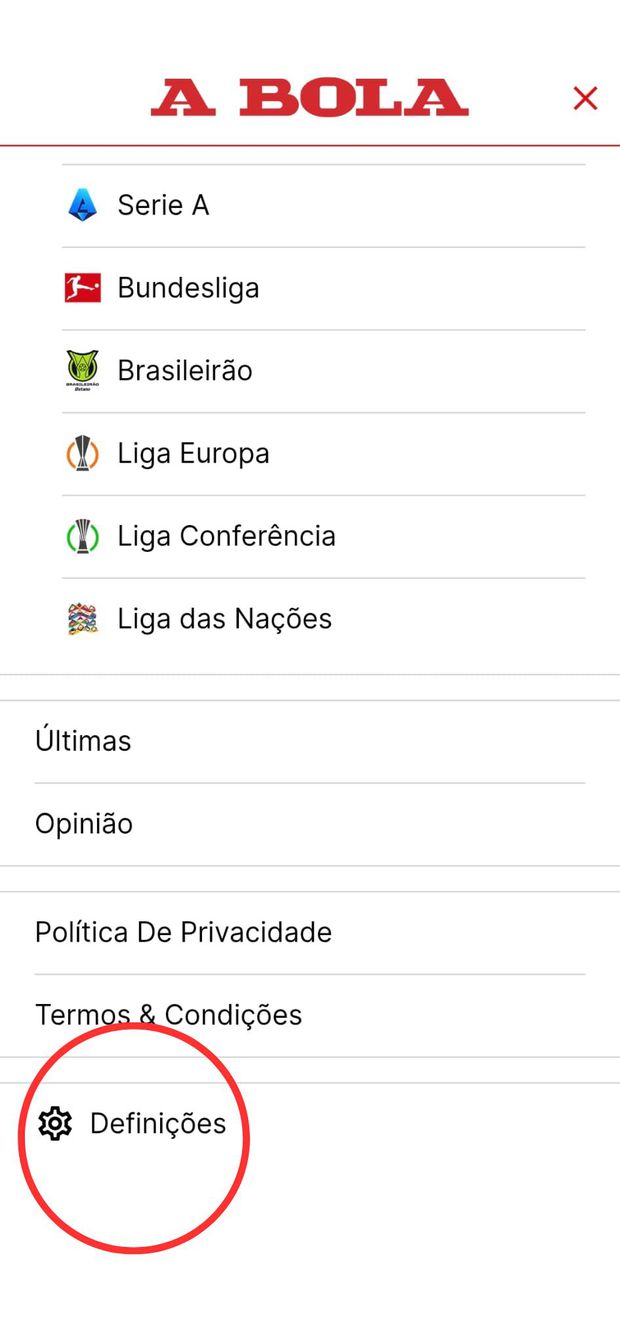View Termos & Condições page

point(168,1015)
